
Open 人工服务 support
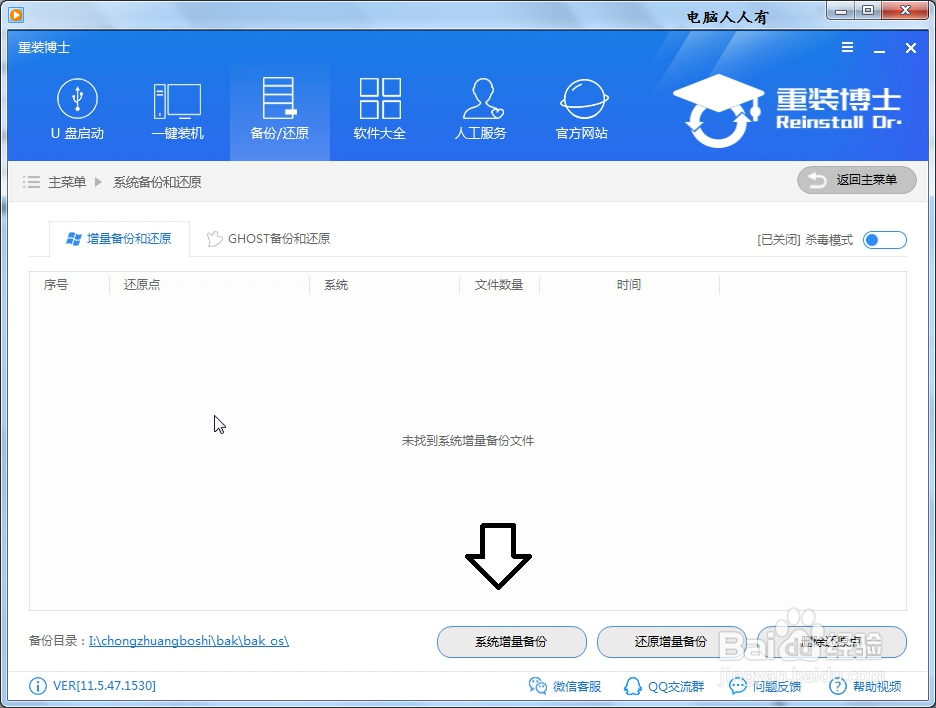click(481, 110)
